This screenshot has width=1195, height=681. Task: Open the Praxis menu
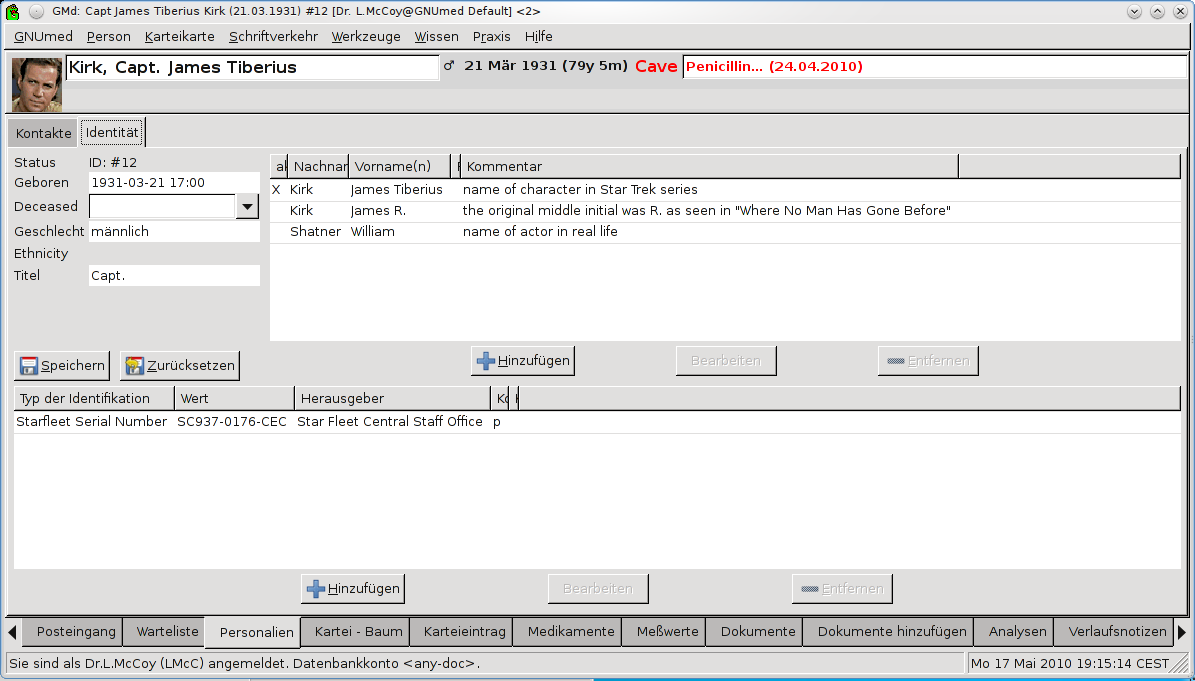point(492,37)
